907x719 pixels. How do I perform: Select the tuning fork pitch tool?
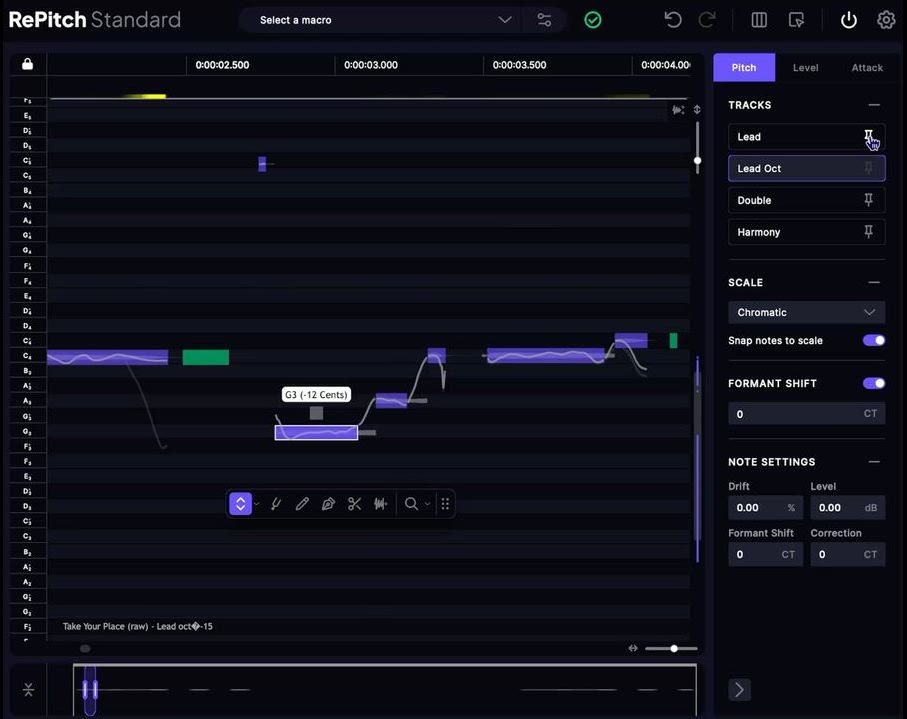pos(276,504)
